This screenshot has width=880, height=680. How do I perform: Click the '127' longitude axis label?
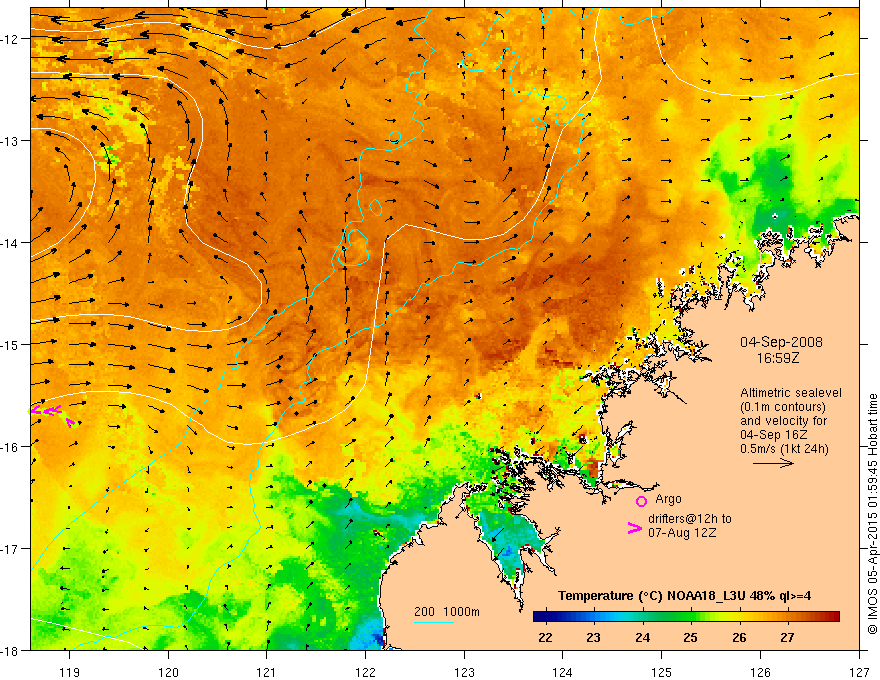coord(859,672)
